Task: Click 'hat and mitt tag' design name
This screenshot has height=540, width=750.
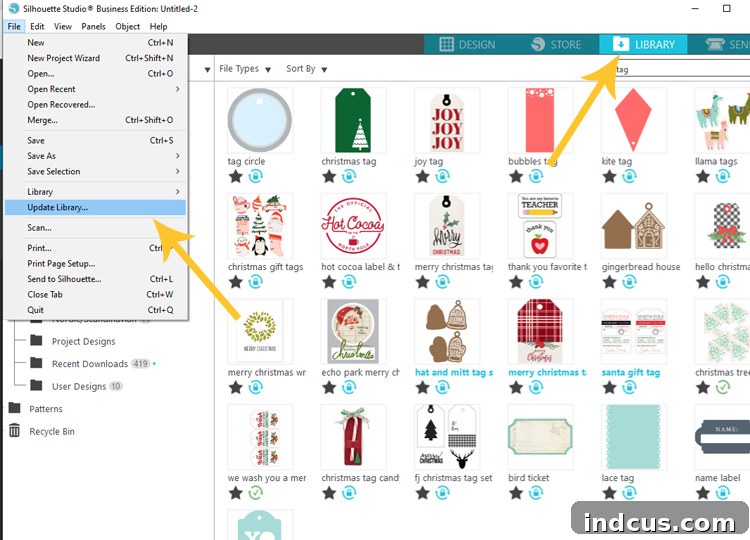Action: click(454, 372)
